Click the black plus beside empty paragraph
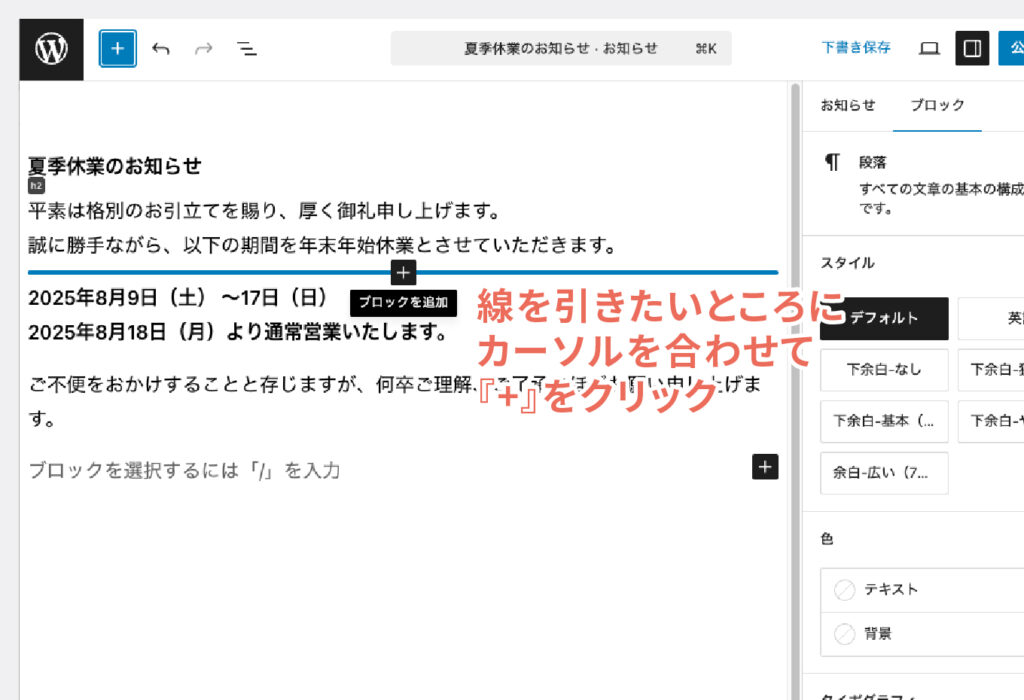 (765, 467)
